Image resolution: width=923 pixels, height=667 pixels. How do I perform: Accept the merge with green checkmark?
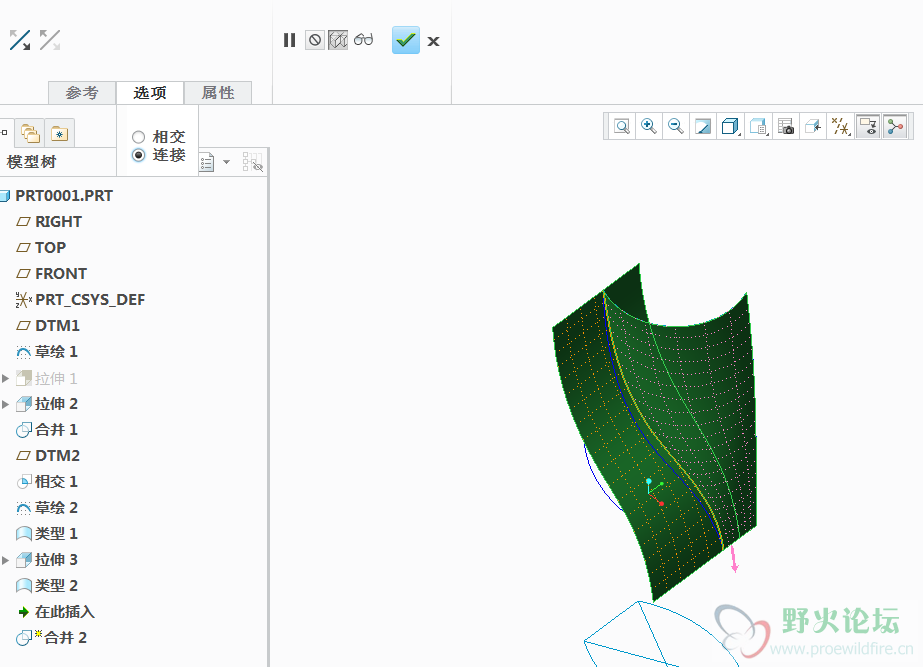pos(406,40)
